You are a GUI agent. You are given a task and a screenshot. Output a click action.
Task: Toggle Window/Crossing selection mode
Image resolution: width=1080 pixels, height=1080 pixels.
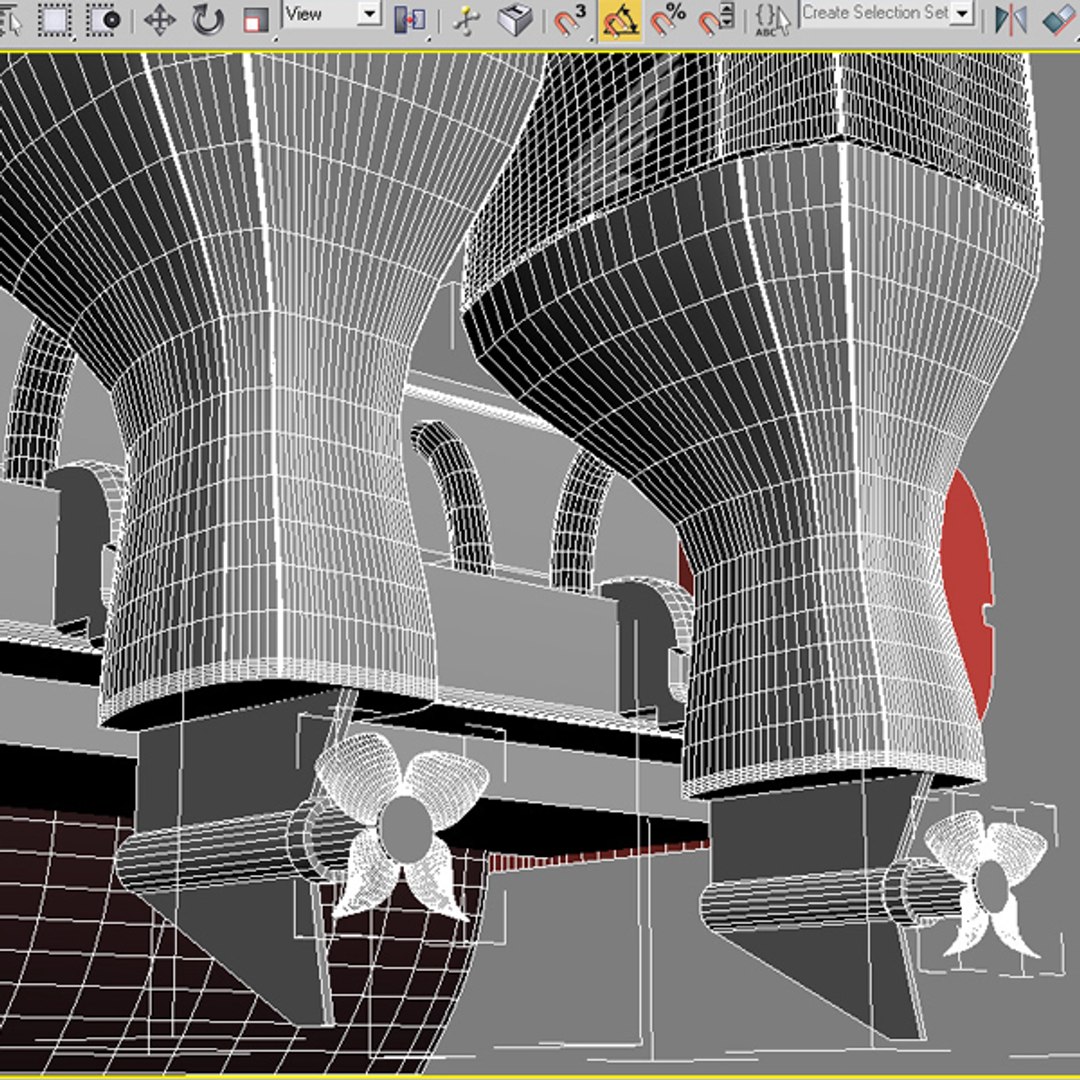104,19
